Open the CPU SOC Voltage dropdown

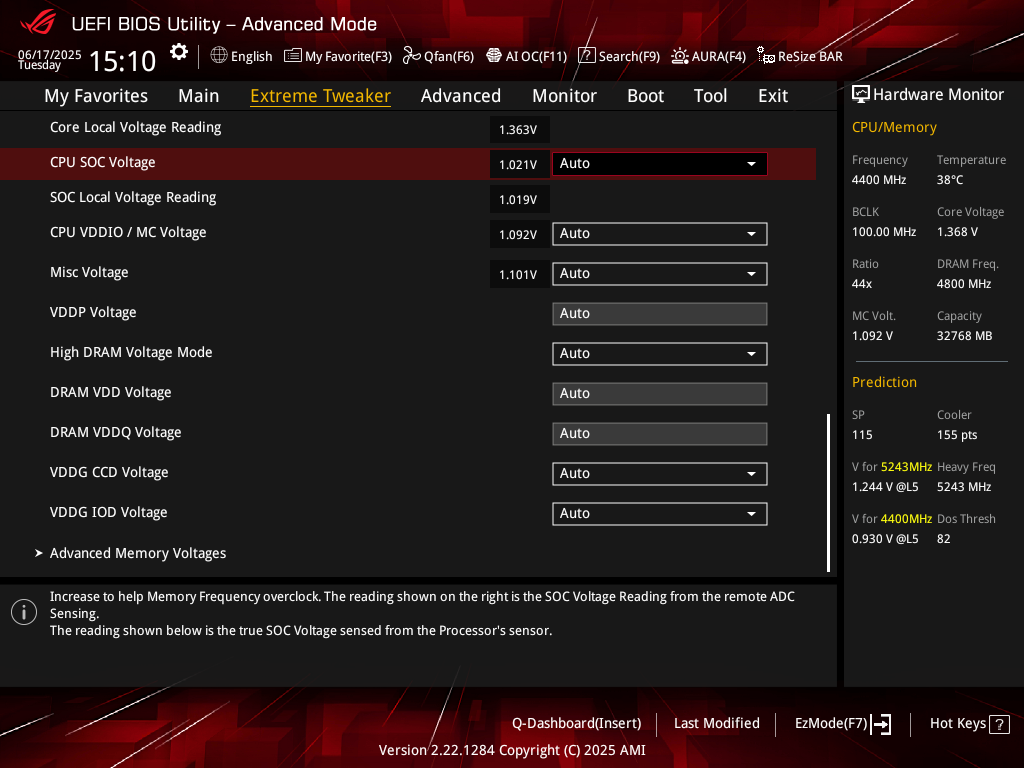coord(660,164)
